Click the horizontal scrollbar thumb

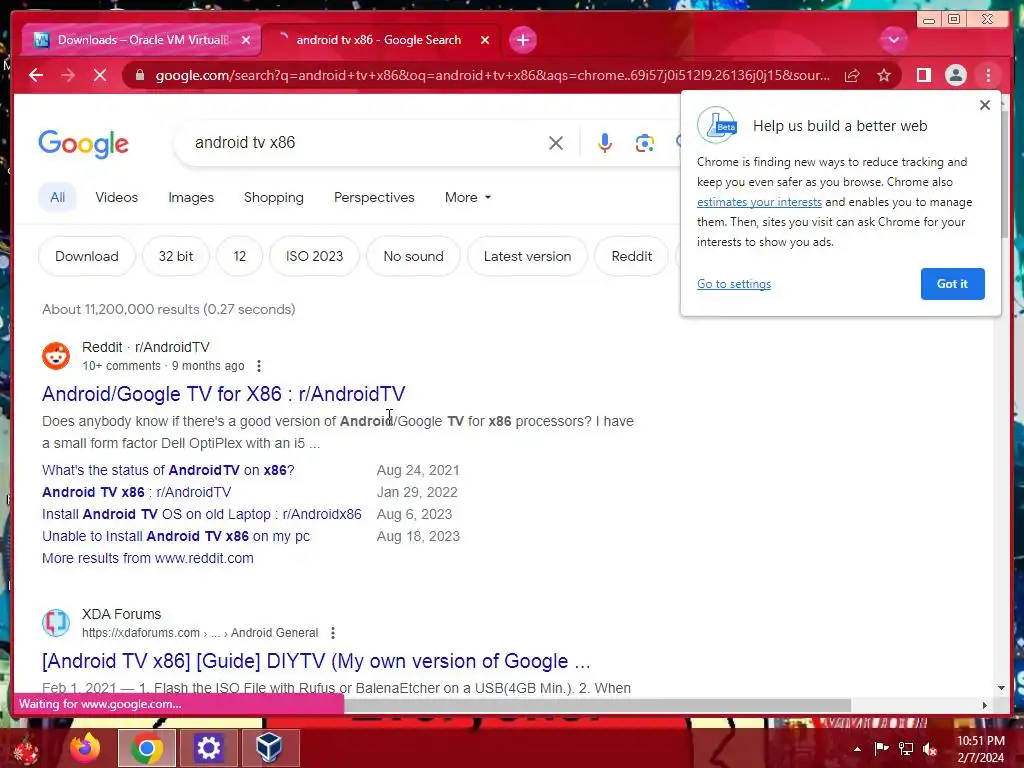pos(598,705)
